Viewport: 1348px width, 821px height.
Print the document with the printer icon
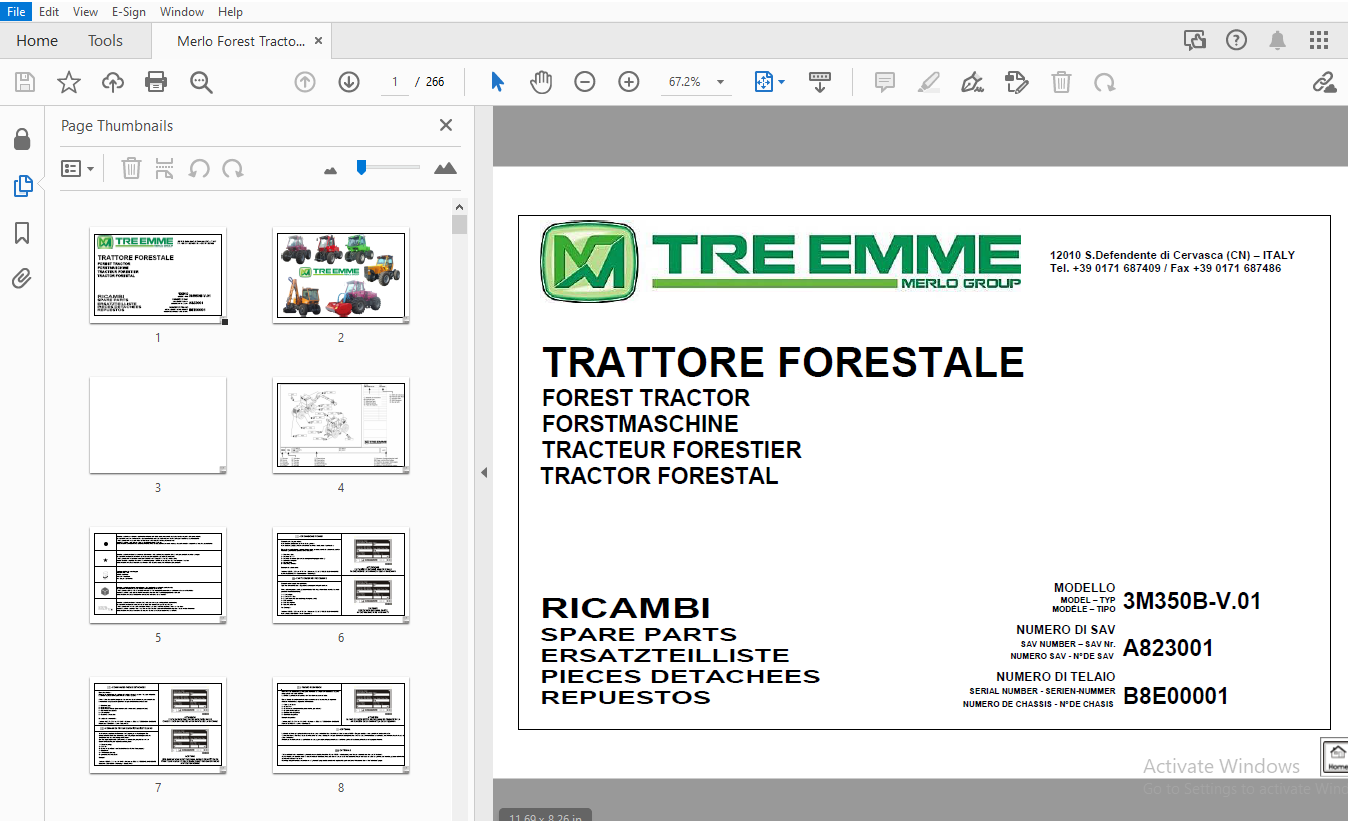(156, 82)
